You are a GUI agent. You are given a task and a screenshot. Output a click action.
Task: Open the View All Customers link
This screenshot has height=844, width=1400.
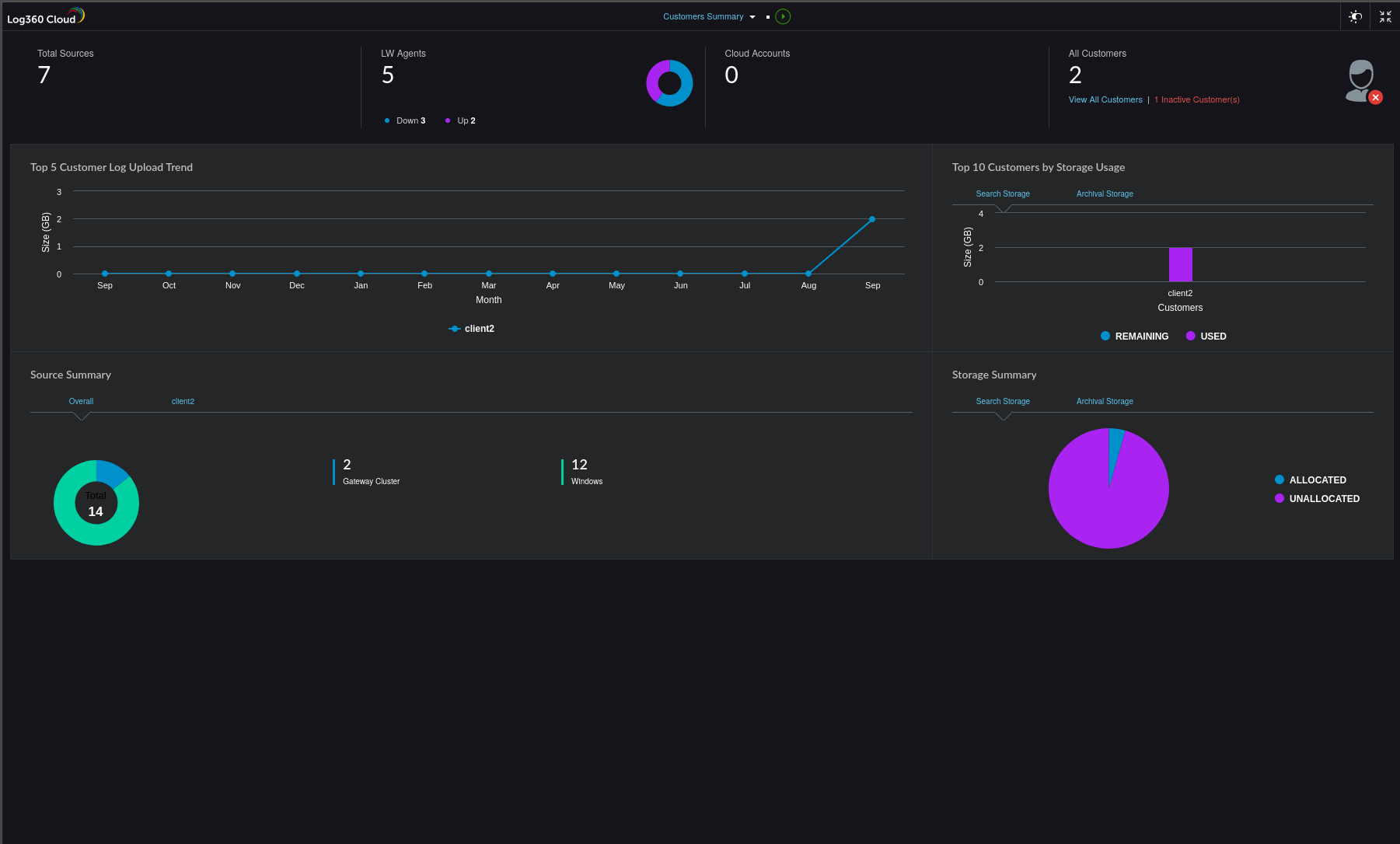[1105, 99]
